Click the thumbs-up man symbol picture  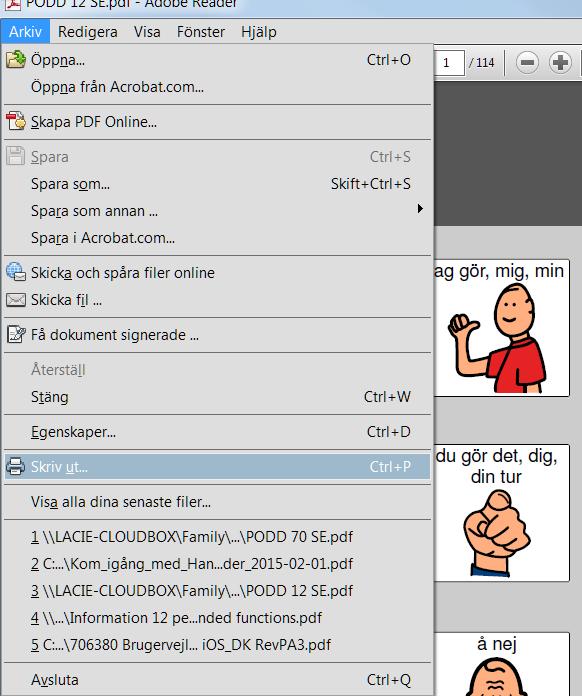498,339
